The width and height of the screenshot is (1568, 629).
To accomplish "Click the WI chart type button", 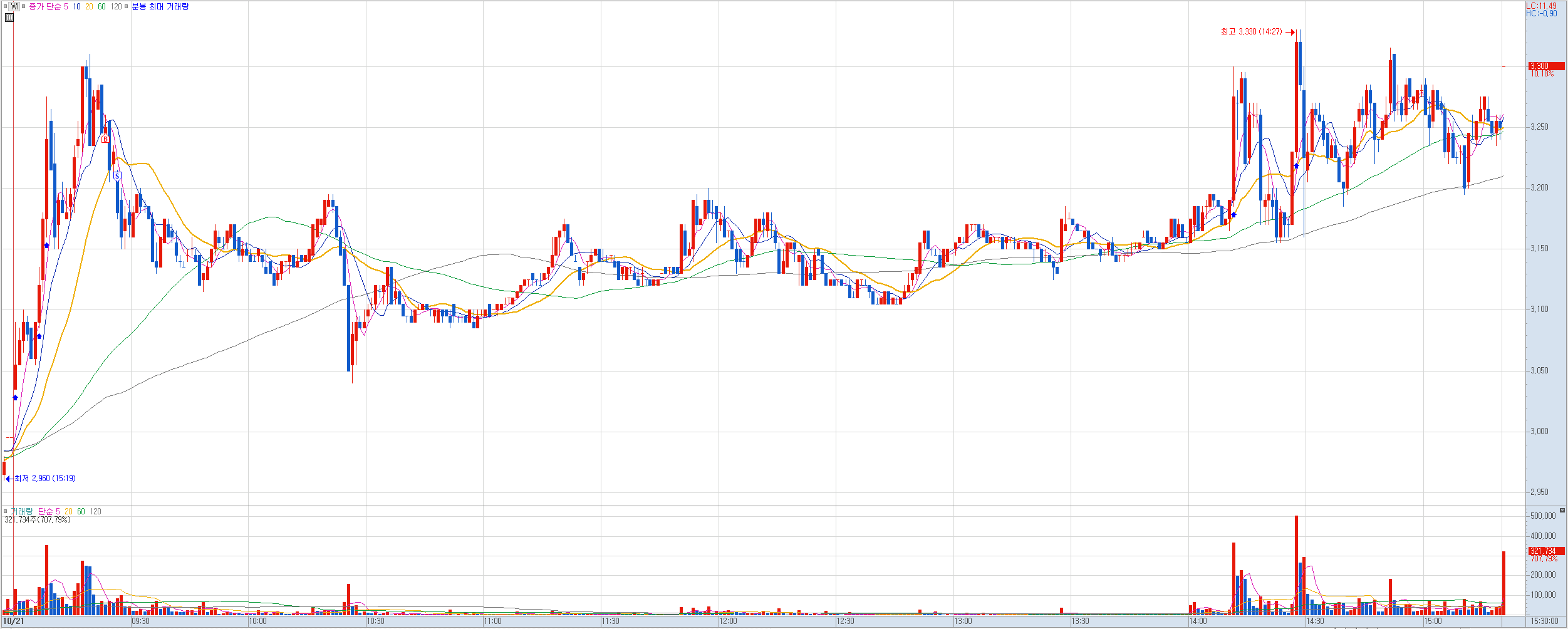I will pyautogui.click(x=14, y=7).
